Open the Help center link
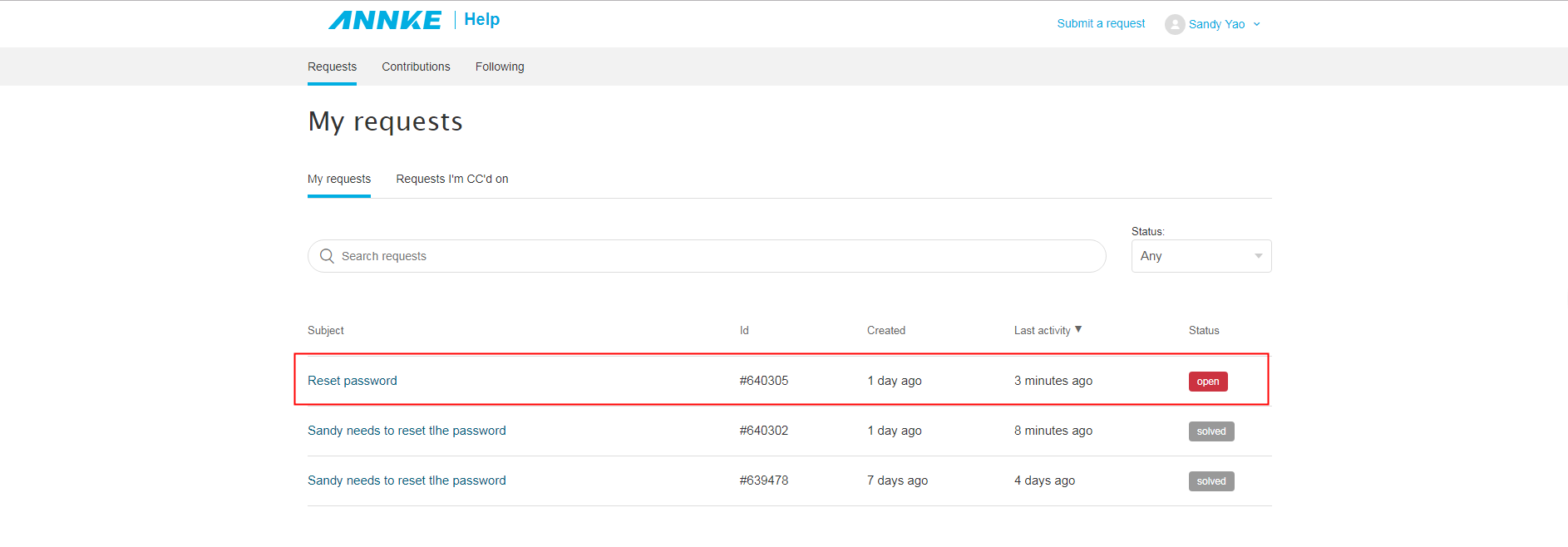 pos(481,19)
